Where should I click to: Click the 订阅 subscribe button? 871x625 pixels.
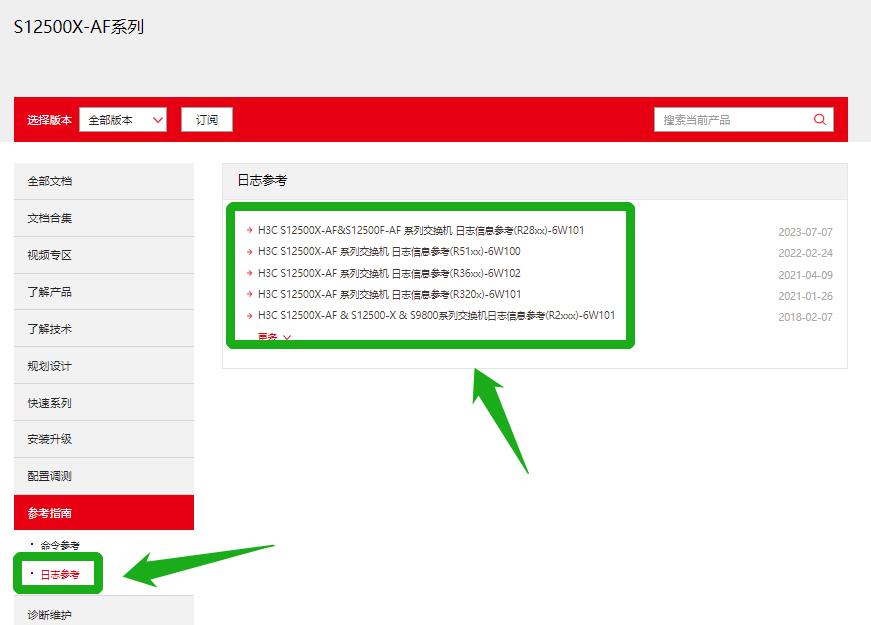coord(207,119)
